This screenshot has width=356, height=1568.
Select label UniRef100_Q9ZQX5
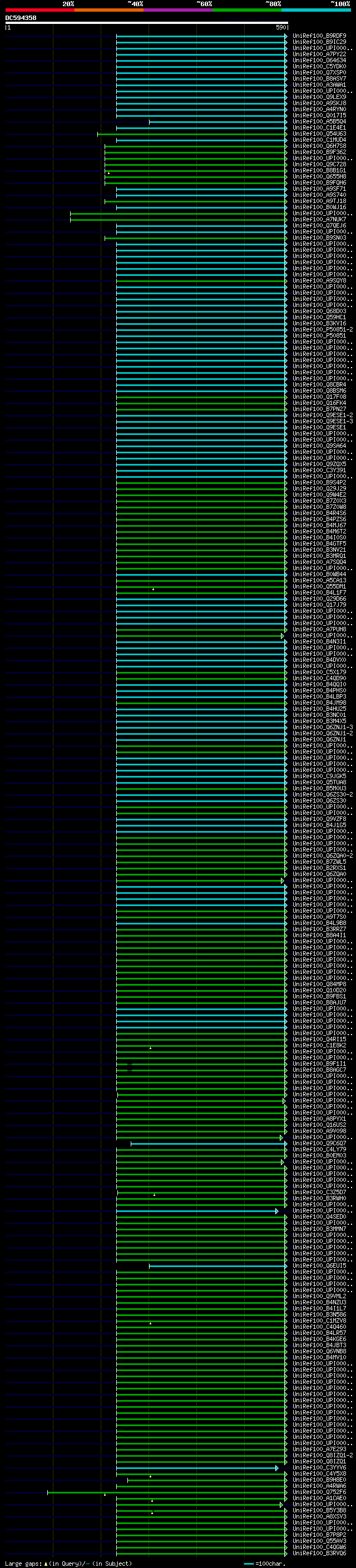click(319, 464)
